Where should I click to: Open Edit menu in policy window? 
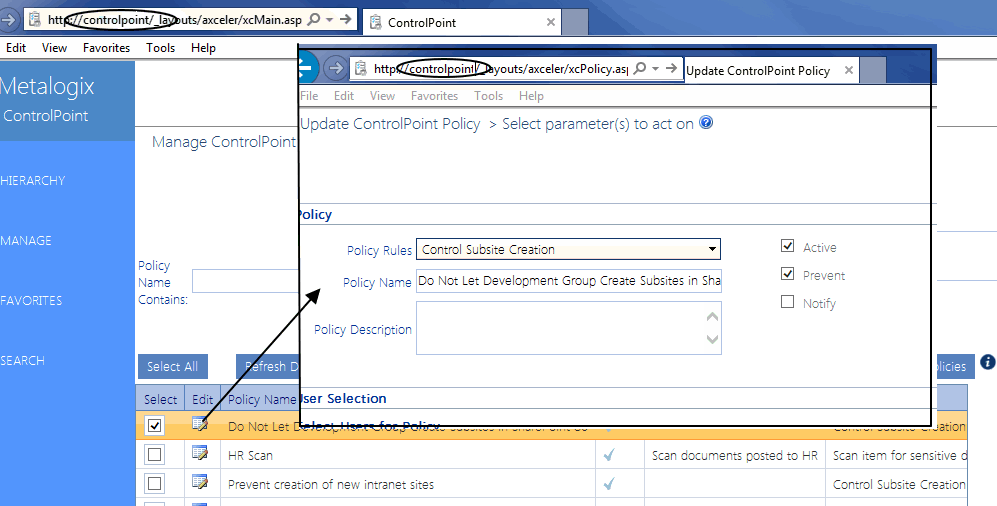click(344, 96)
